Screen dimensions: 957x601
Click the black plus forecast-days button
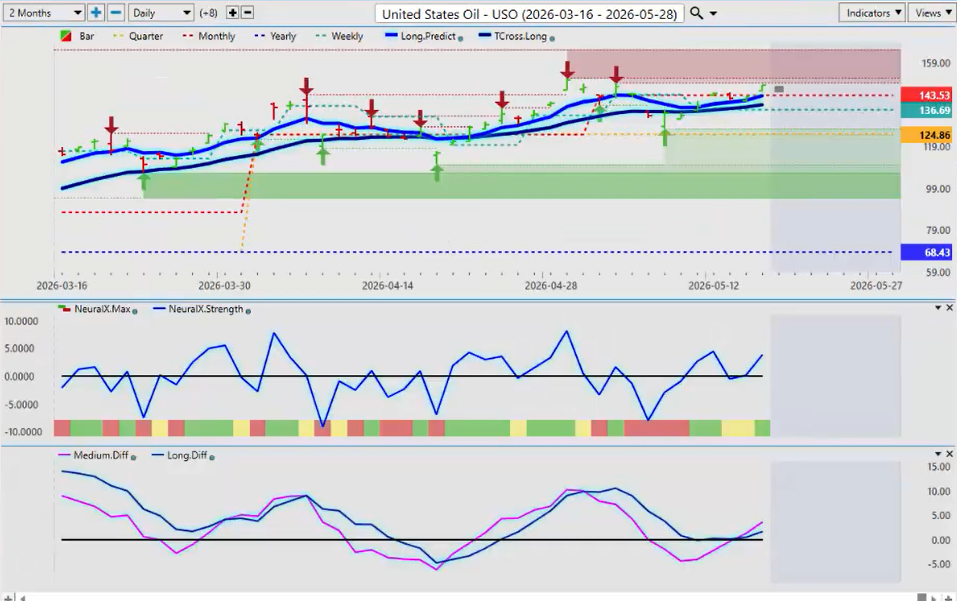(x=233, y=13)
